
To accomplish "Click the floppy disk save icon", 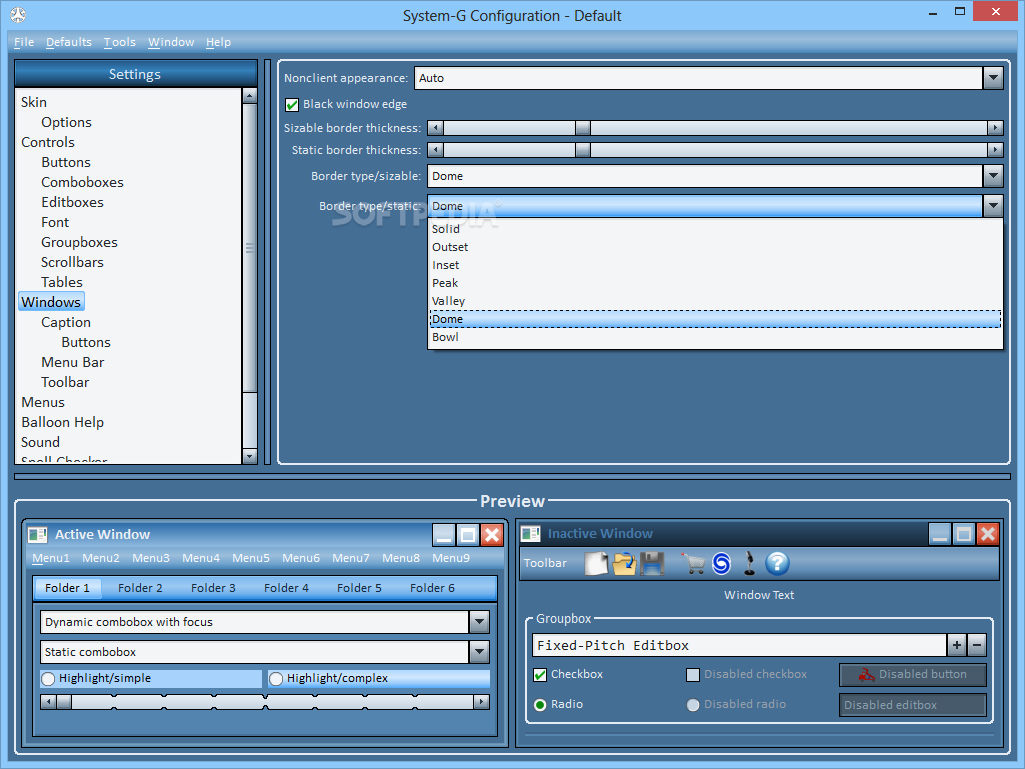I will 652,563.
